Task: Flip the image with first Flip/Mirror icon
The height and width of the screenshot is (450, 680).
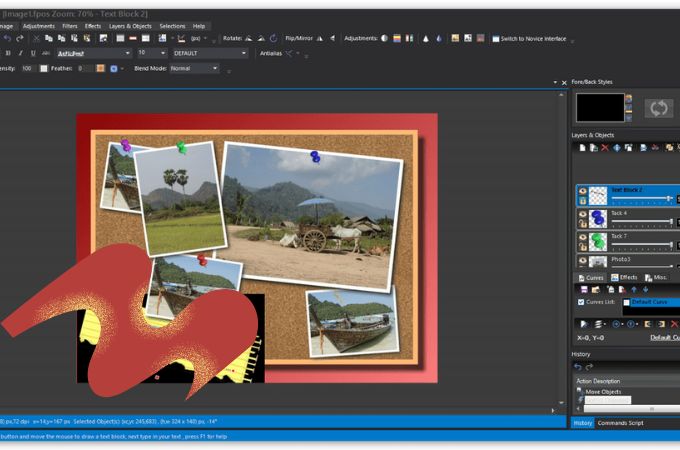Action: coord(320,39)
